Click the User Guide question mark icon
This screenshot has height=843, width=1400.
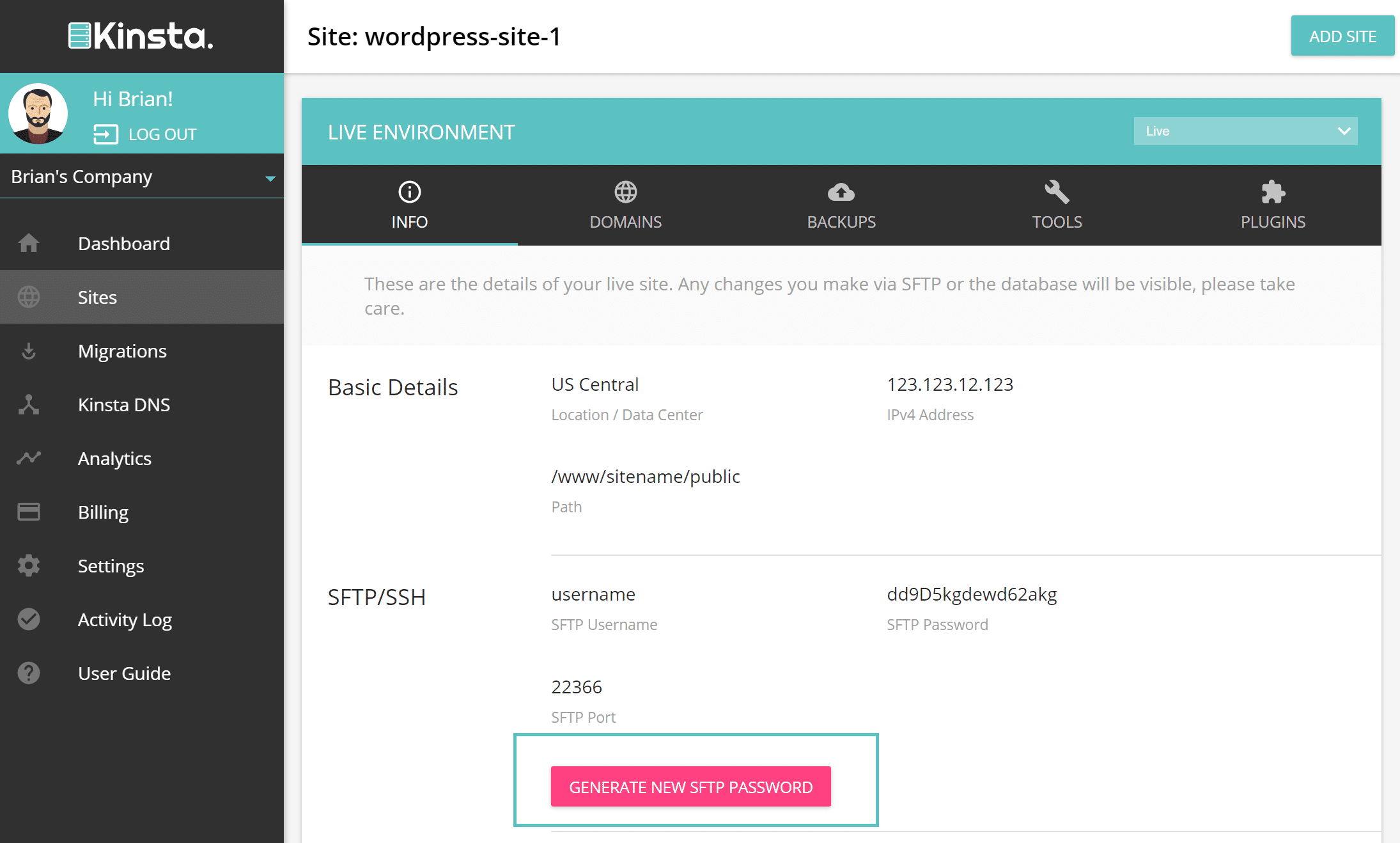[29, 673]
